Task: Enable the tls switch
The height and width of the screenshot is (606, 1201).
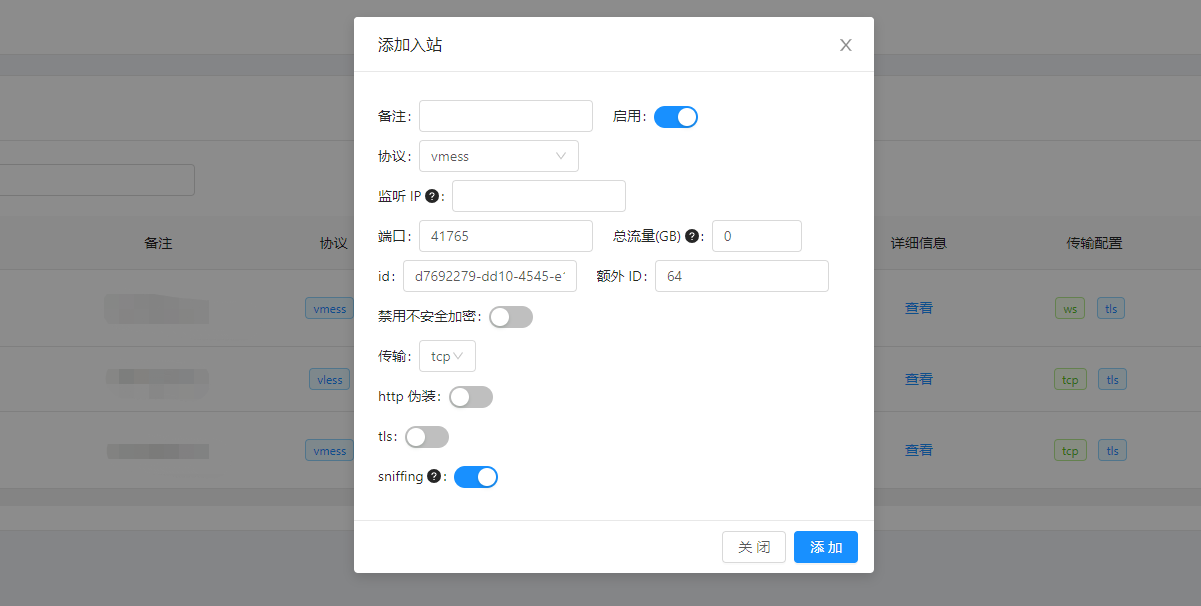Action: [x=427, y=436]
